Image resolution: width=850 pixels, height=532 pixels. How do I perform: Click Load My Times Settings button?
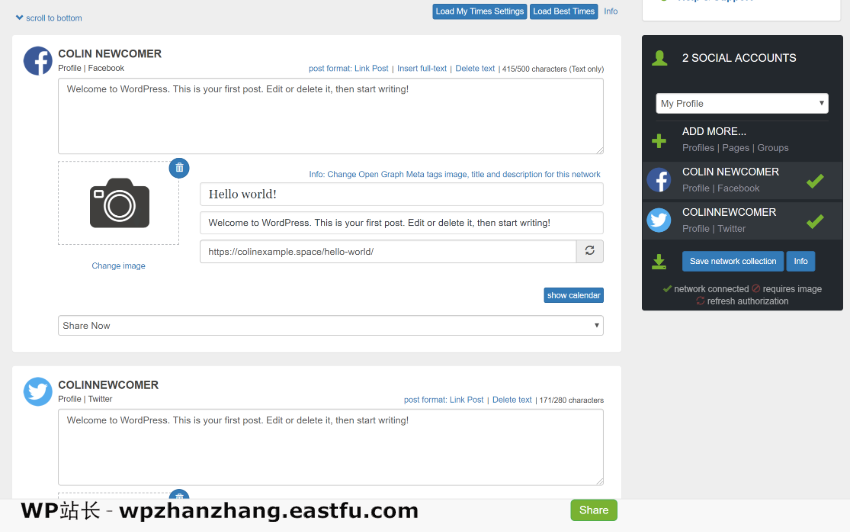[x=480, y=11]
